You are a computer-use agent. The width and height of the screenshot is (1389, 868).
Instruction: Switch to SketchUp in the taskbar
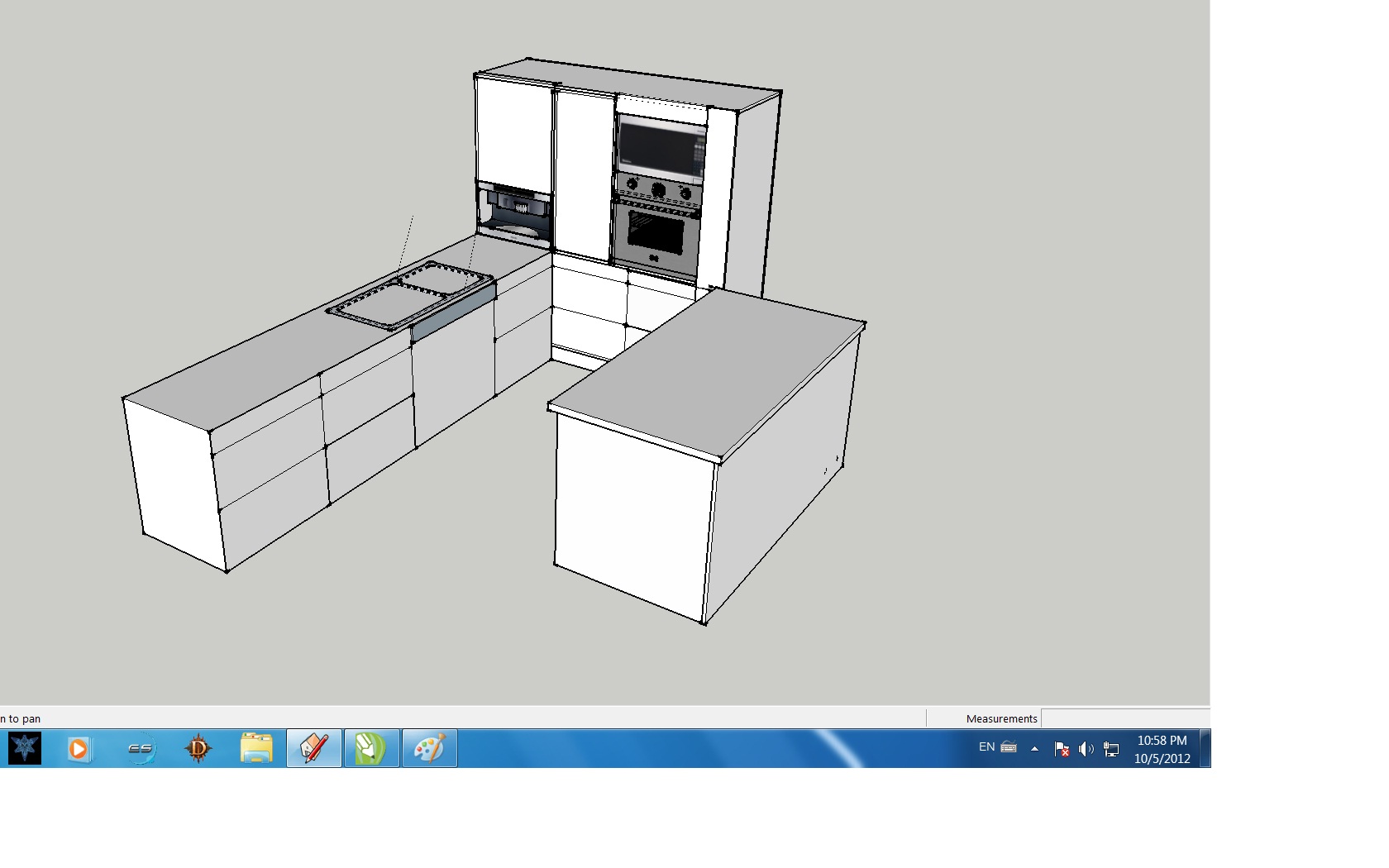314,749
